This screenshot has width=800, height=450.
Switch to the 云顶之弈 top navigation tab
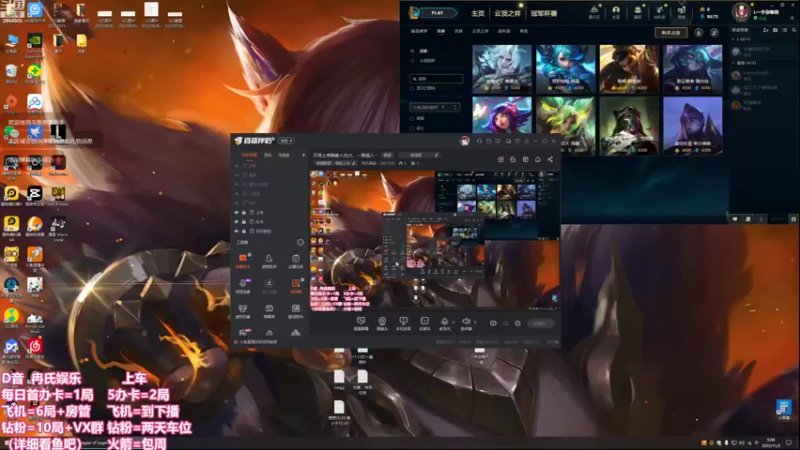pyautogui.click(x=507, y=13)
